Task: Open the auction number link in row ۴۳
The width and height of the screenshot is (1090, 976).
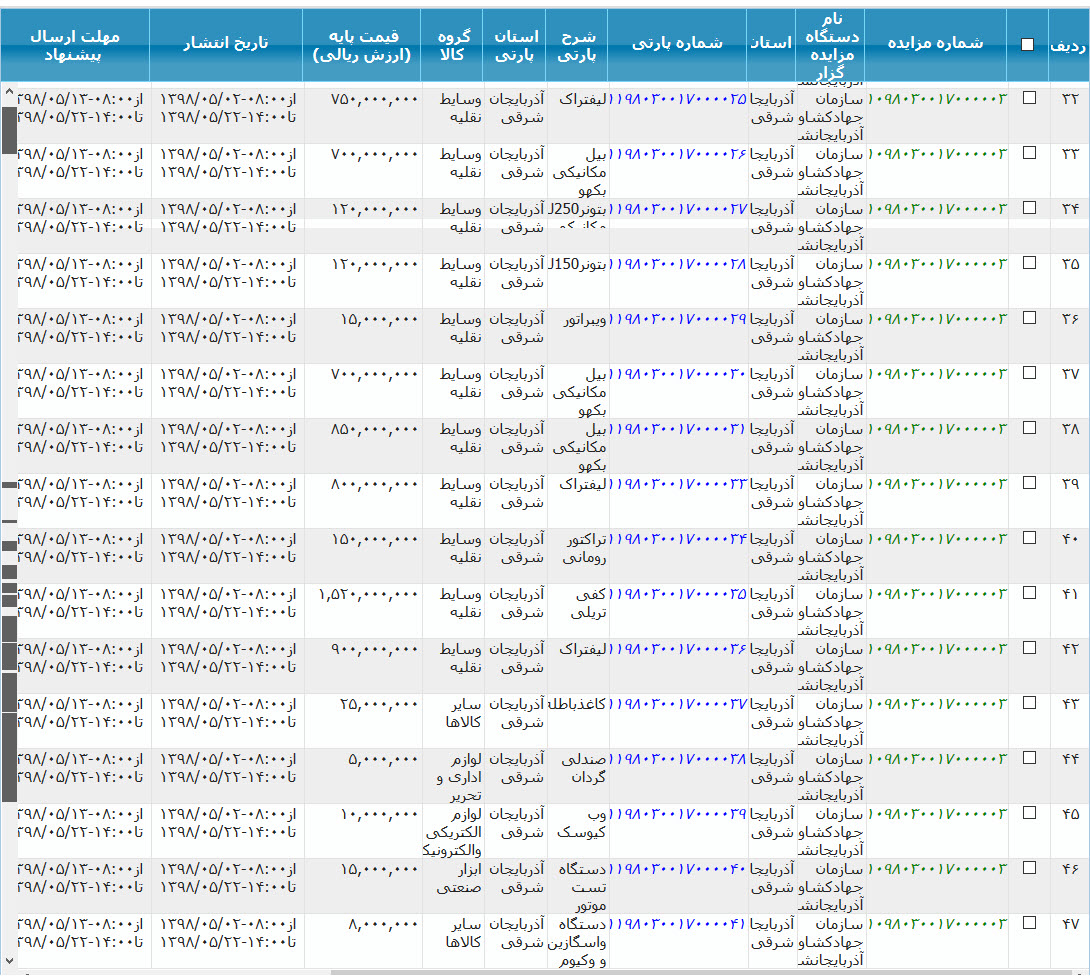Action: [937, 704]
